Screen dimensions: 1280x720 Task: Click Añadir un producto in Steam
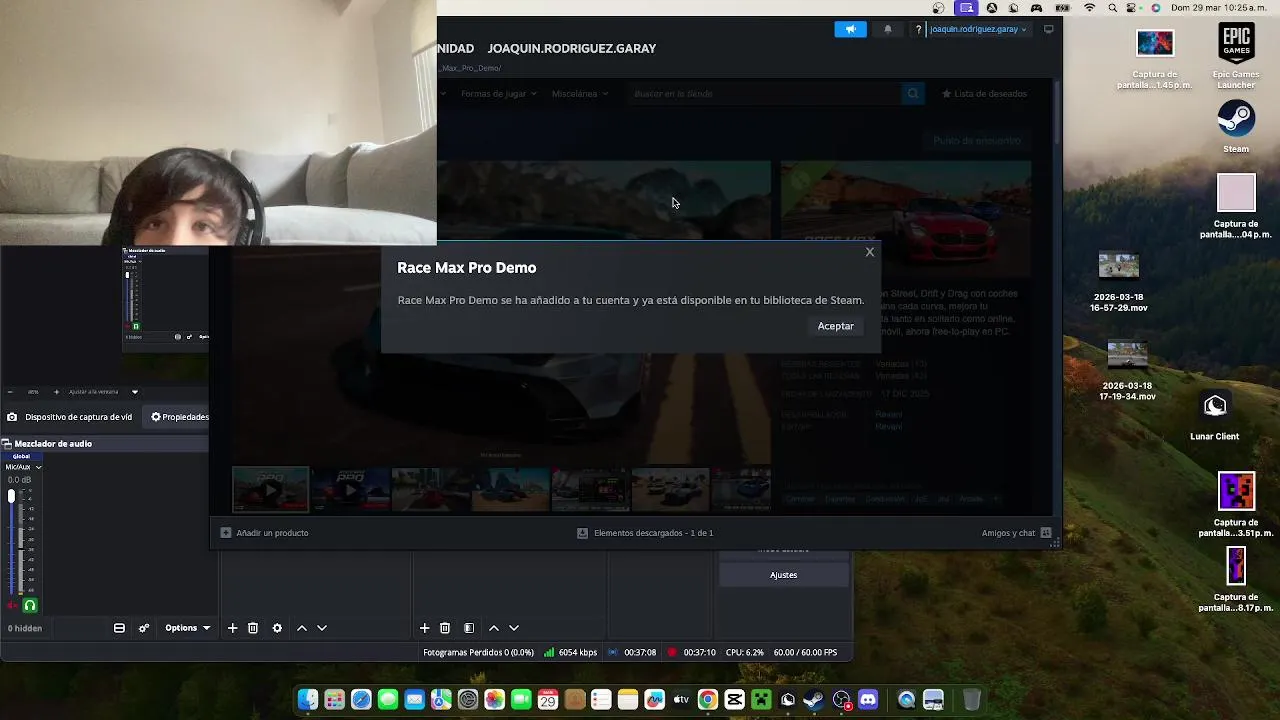tap(264, 533)
